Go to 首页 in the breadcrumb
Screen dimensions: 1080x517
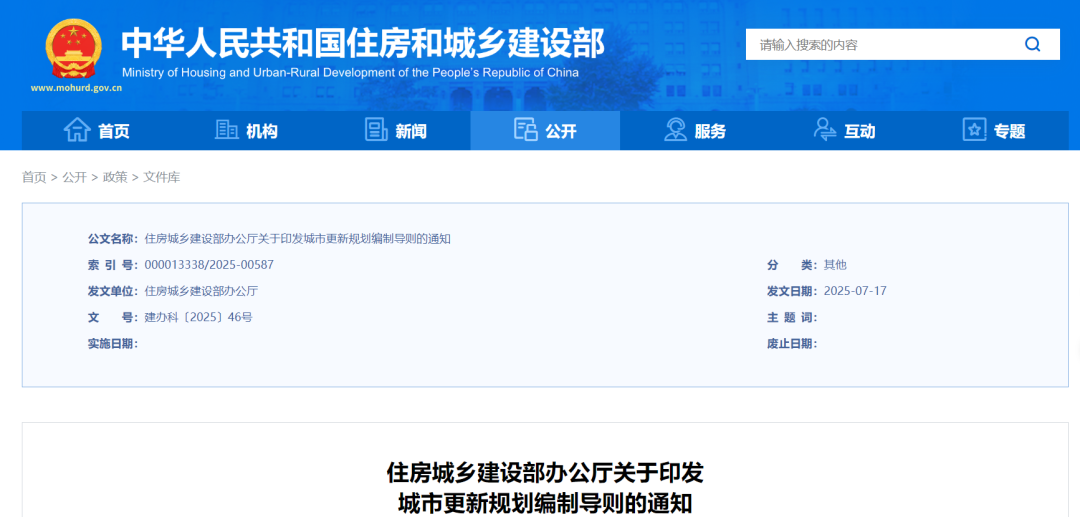34,178
